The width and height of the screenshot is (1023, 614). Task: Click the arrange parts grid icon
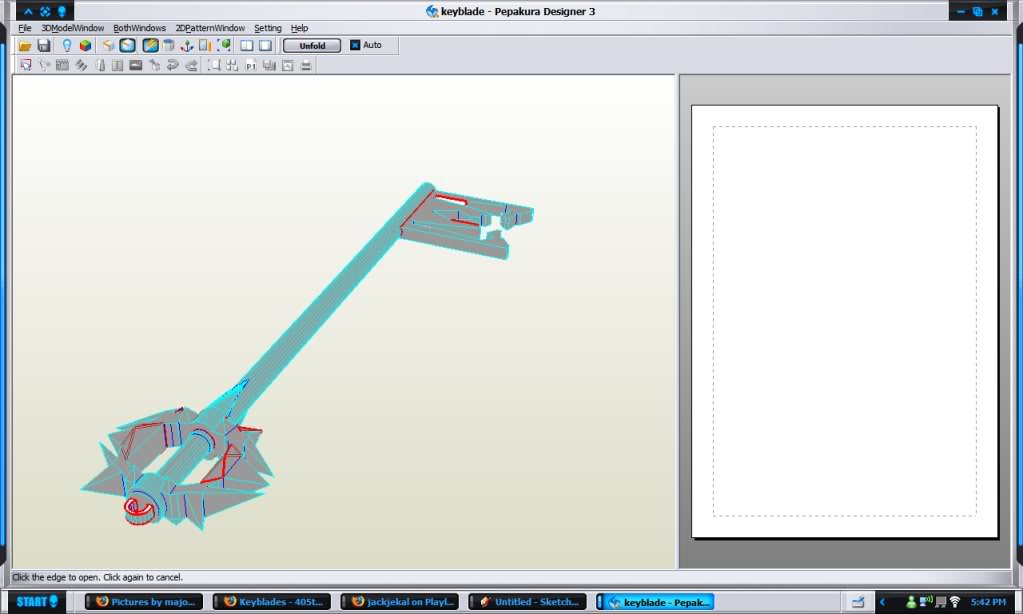[x=232, y=65]
